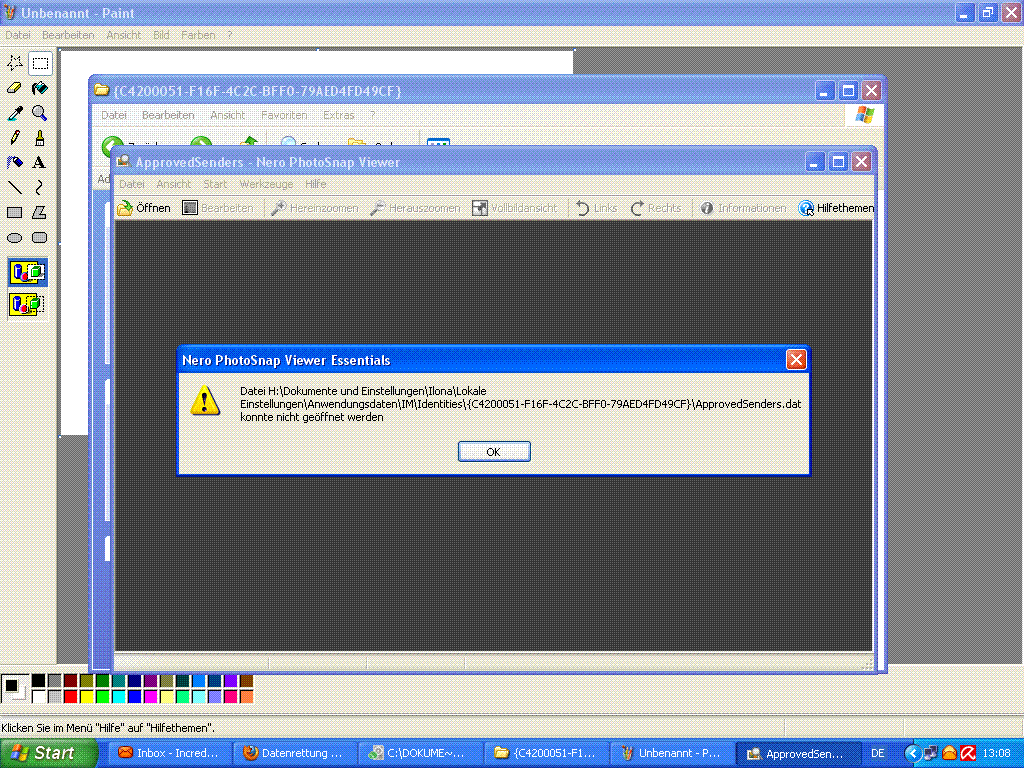Select the Free-form select tool in Paint
Viewport: 1024px width, 768px height.
pos(14,63)
